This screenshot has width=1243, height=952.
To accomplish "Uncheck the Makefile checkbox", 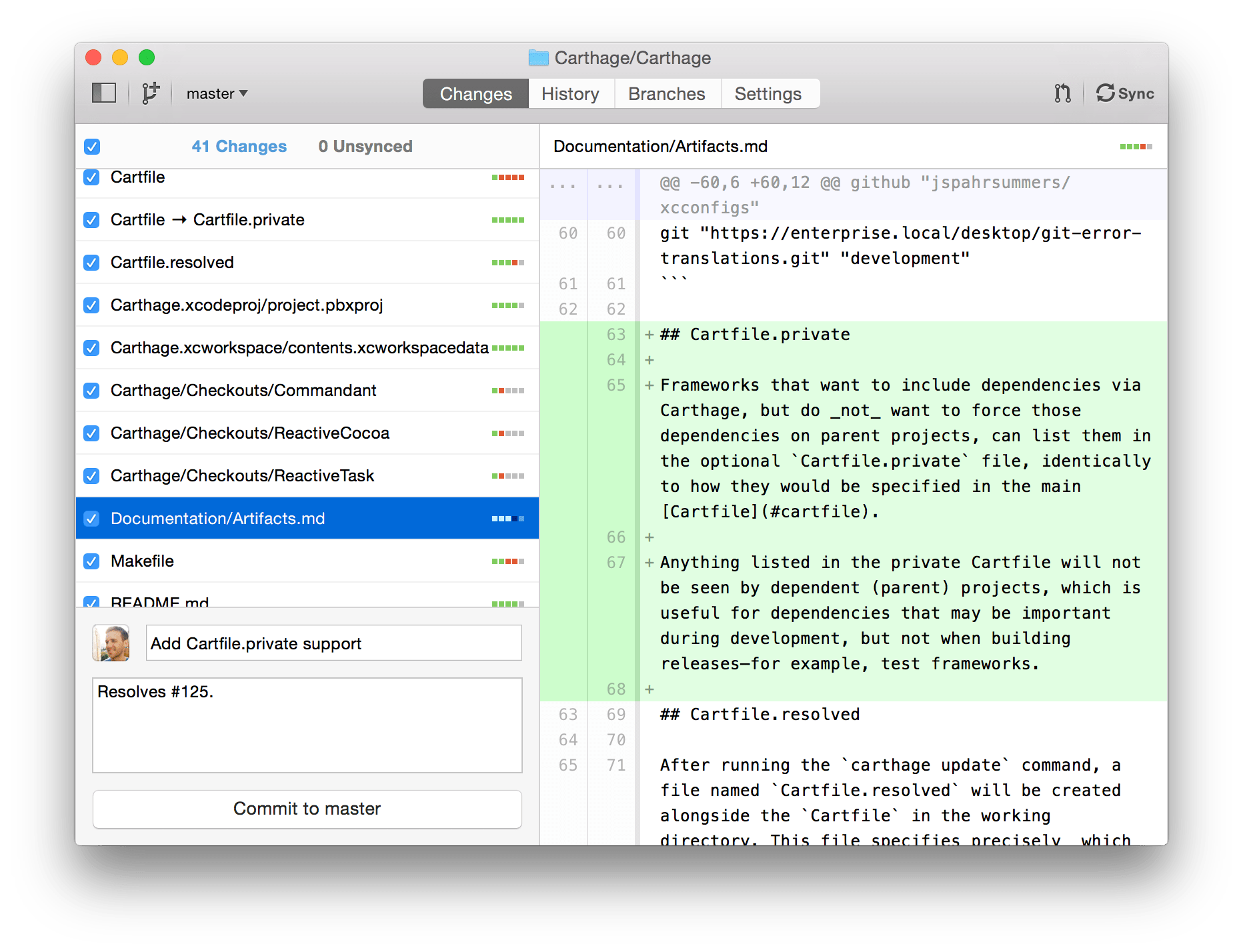I will click(x=92, y=561).
